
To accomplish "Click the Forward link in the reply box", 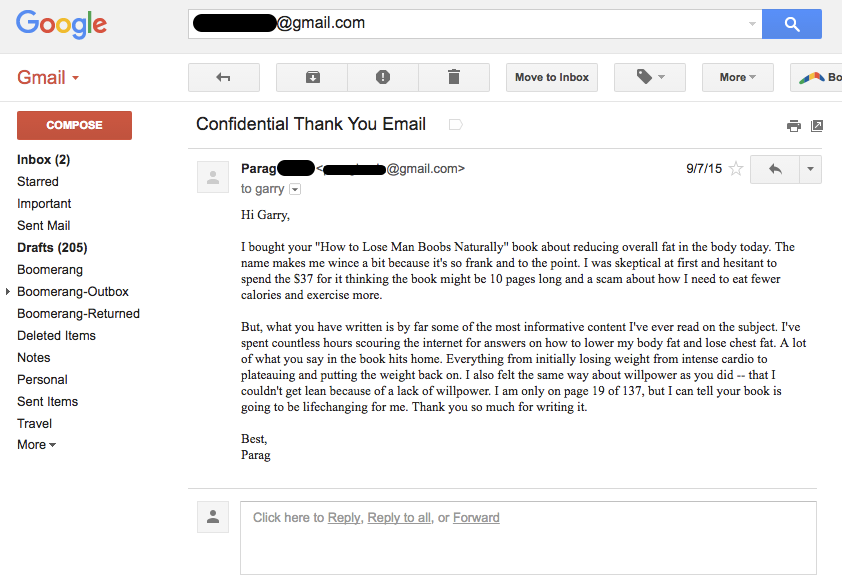I will (476, 518).
